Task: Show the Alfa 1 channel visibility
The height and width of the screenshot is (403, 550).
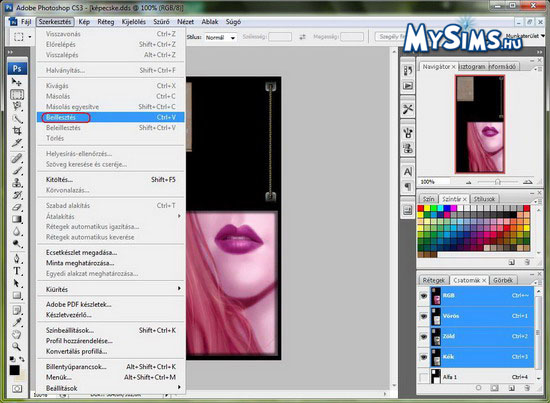Action: tap(424, 377)
